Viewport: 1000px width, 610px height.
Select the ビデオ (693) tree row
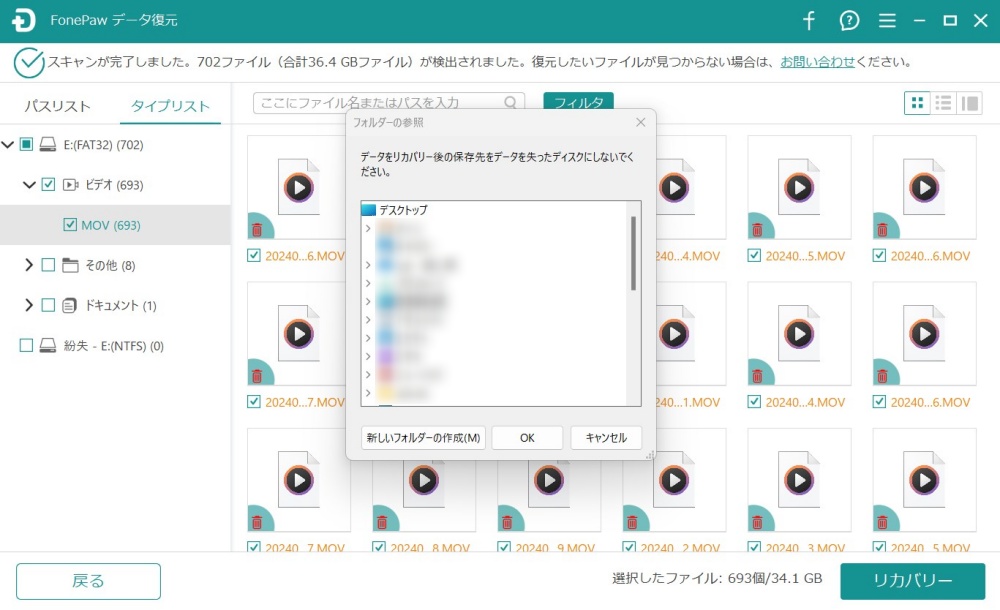click(115, 185)
